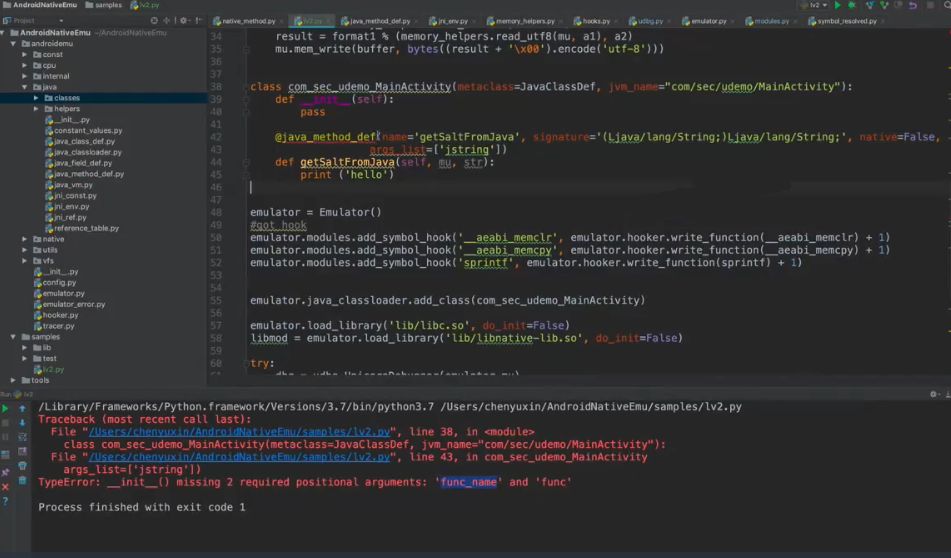Collapse the java folder in project tree

click(25, 87)
